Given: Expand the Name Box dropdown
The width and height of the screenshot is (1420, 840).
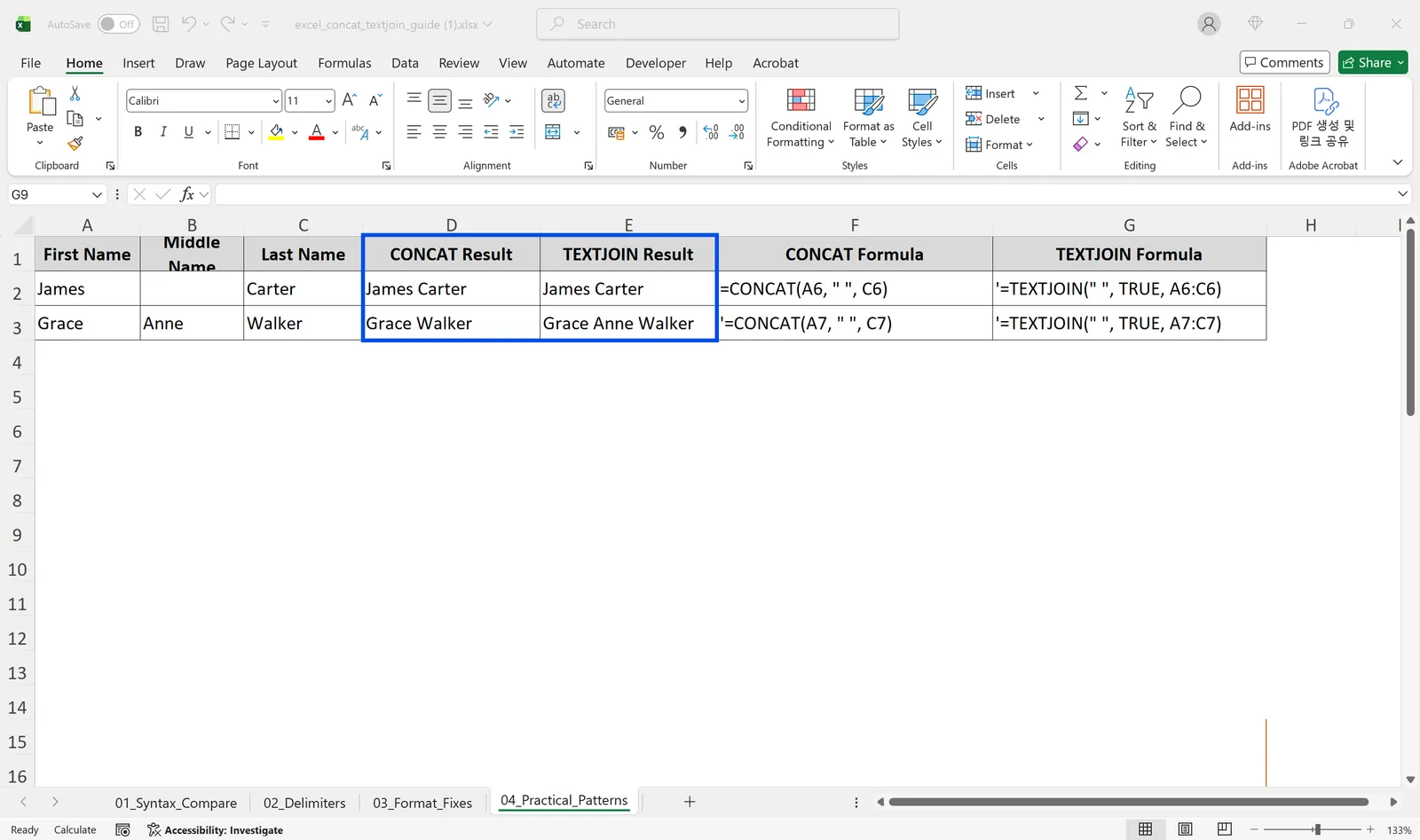Looking at the screenshot, I should point(97,194).
